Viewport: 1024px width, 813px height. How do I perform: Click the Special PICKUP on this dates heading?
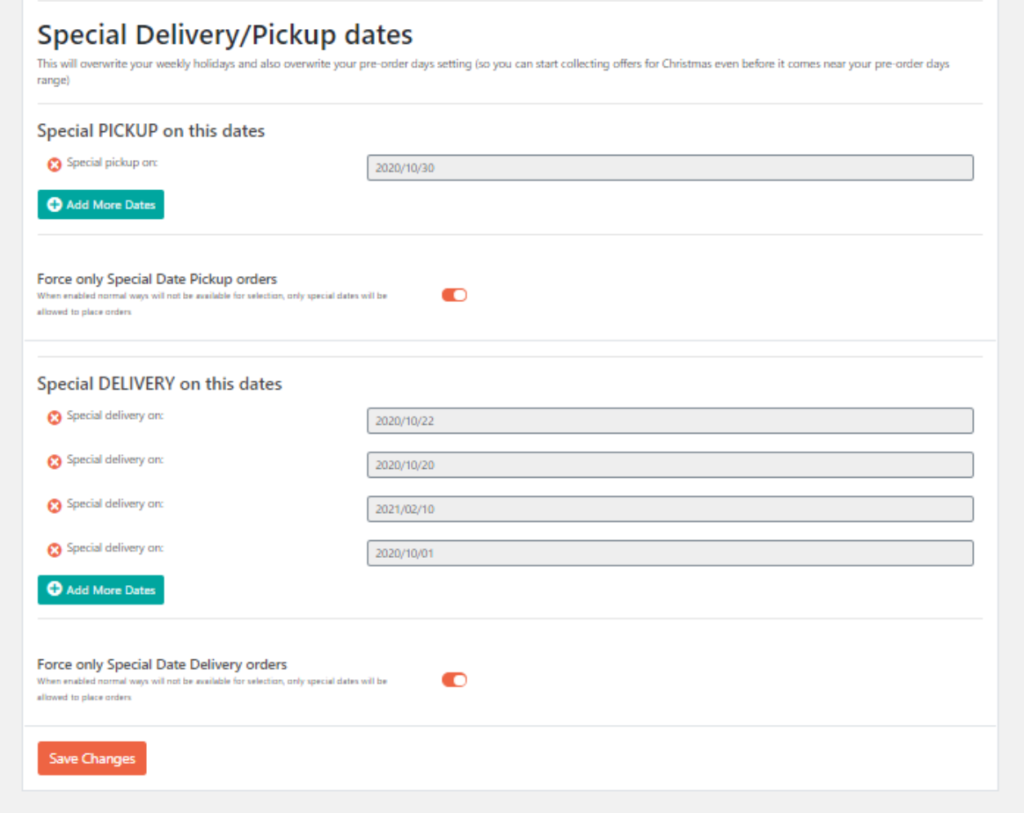coord(150,131)
